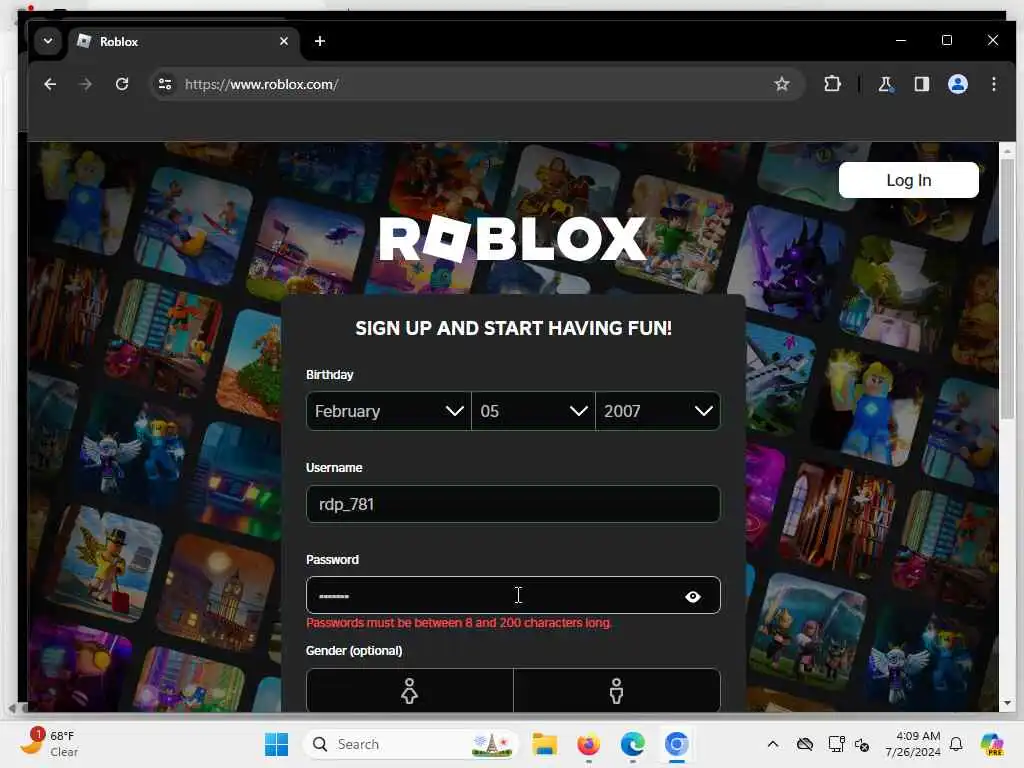Close the Roblox tab
Viewport: 1024px width, 768px height.
[x=283, y=41]
